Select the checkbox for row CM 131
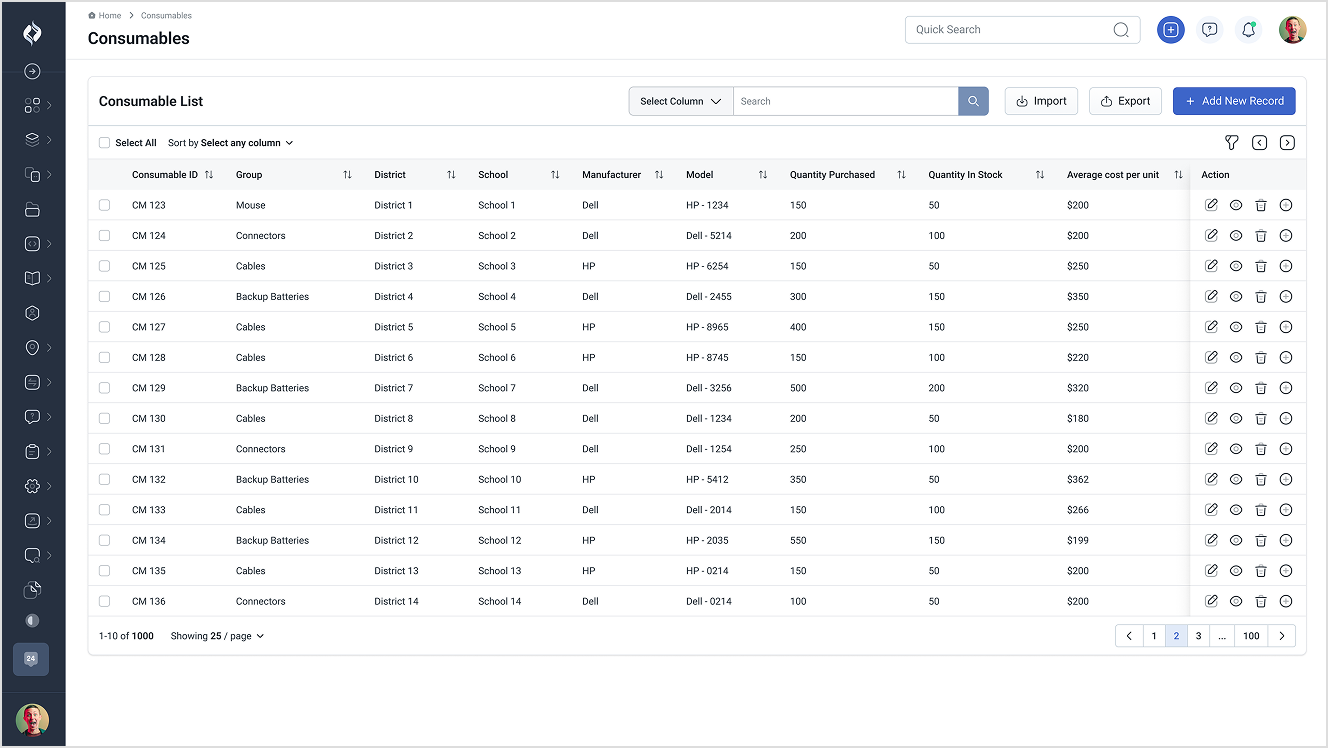The height and width of the screenshot is (748, 1328). [105, 449]
